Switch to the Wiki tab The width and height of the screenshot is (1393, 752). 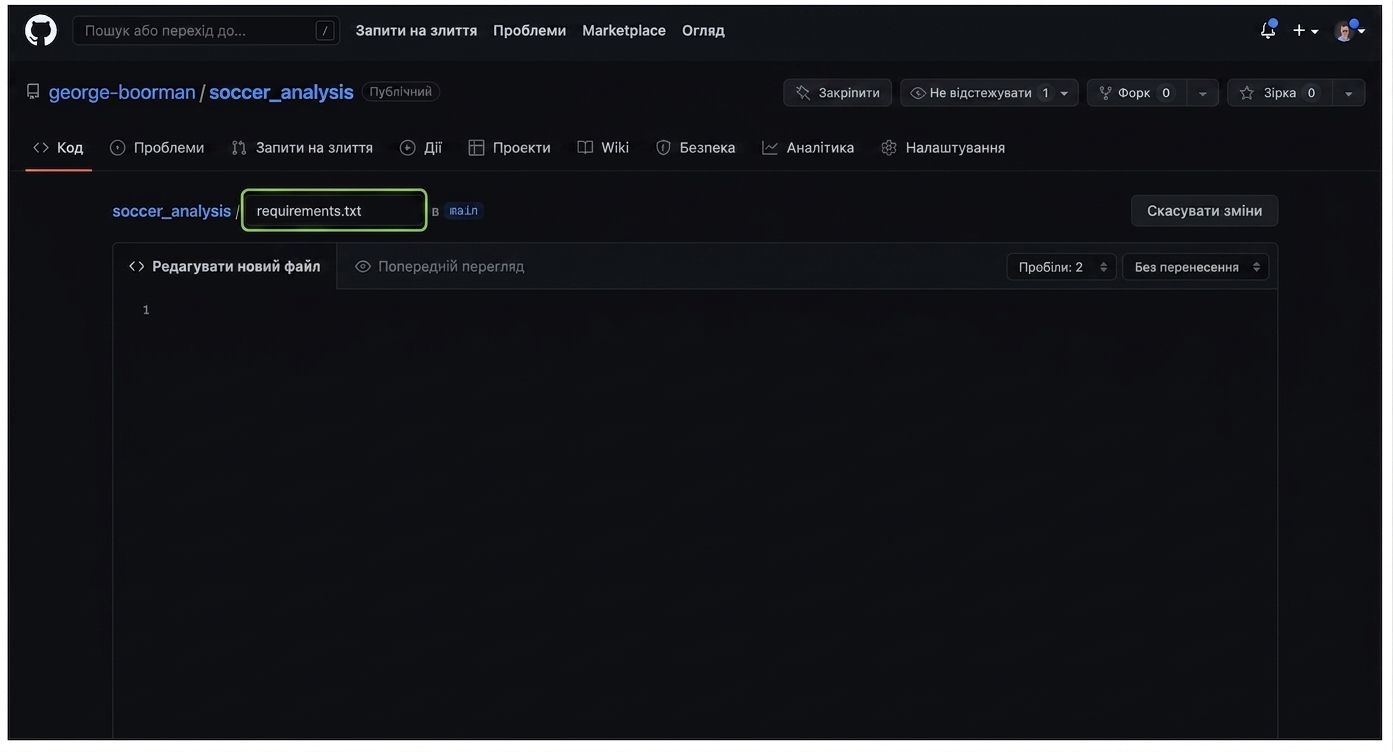[603, 148]
